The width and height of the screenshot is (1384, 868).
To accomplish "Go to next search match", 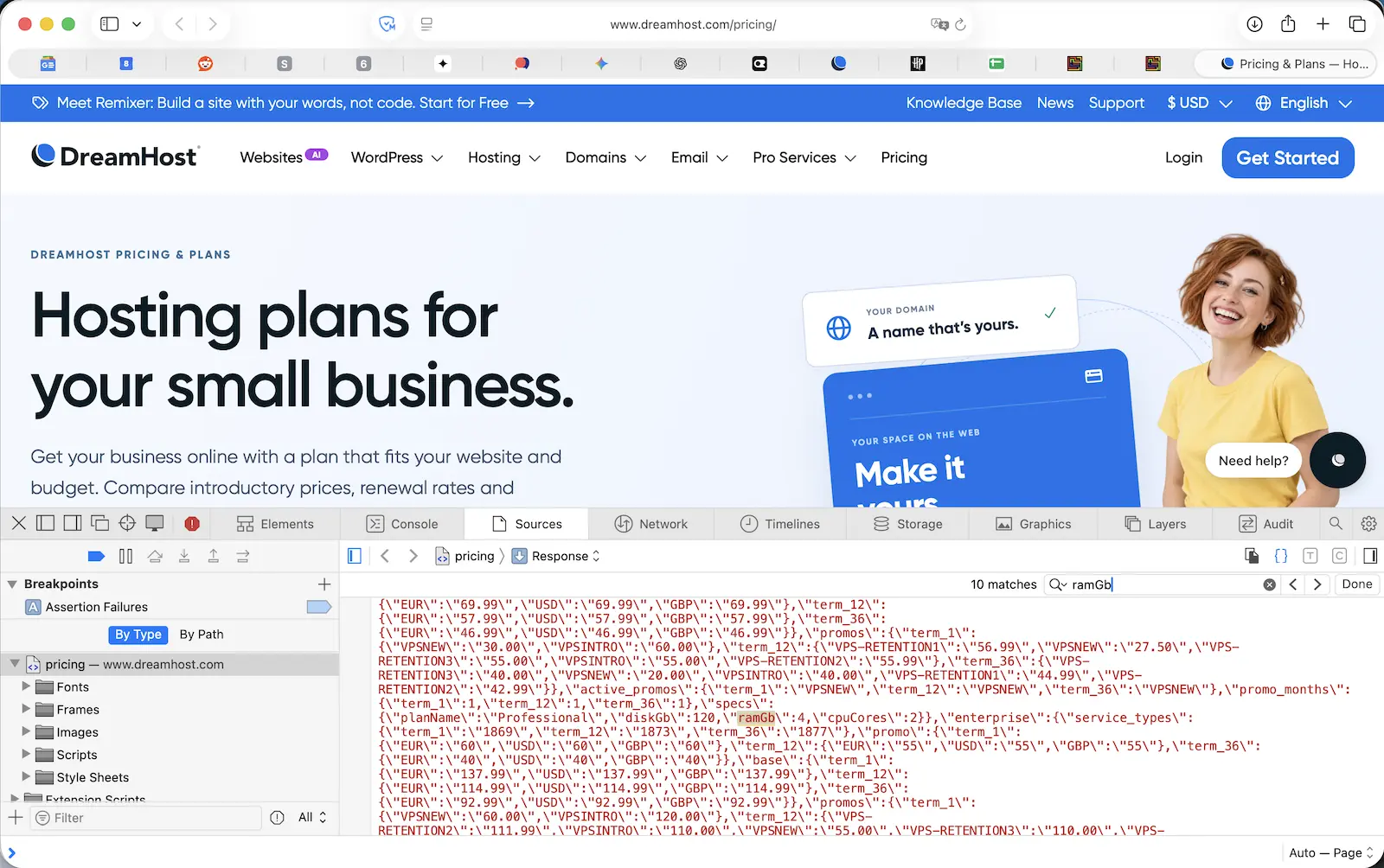I will (1317, 584).
